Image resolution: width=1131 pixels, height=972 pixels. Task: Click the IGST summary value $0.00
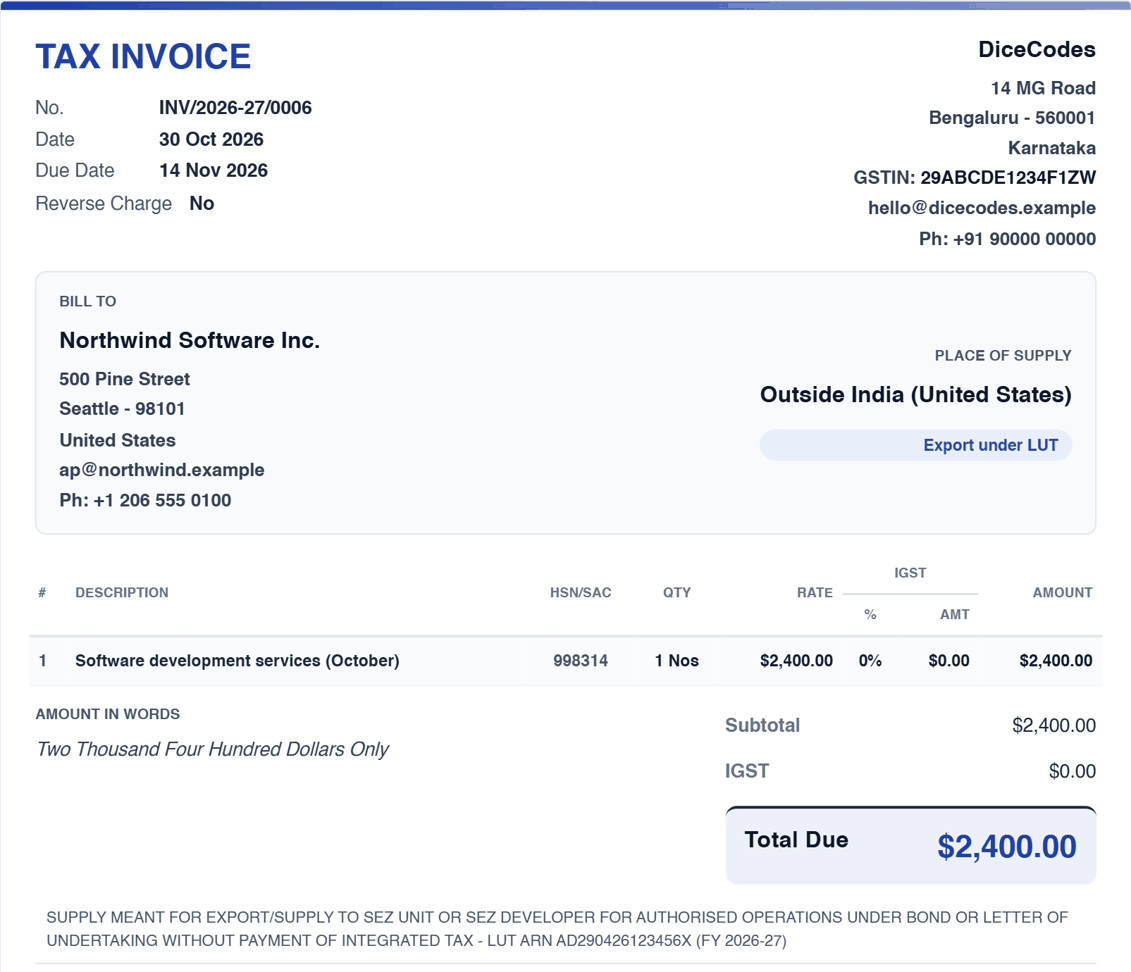[1072, 771]
